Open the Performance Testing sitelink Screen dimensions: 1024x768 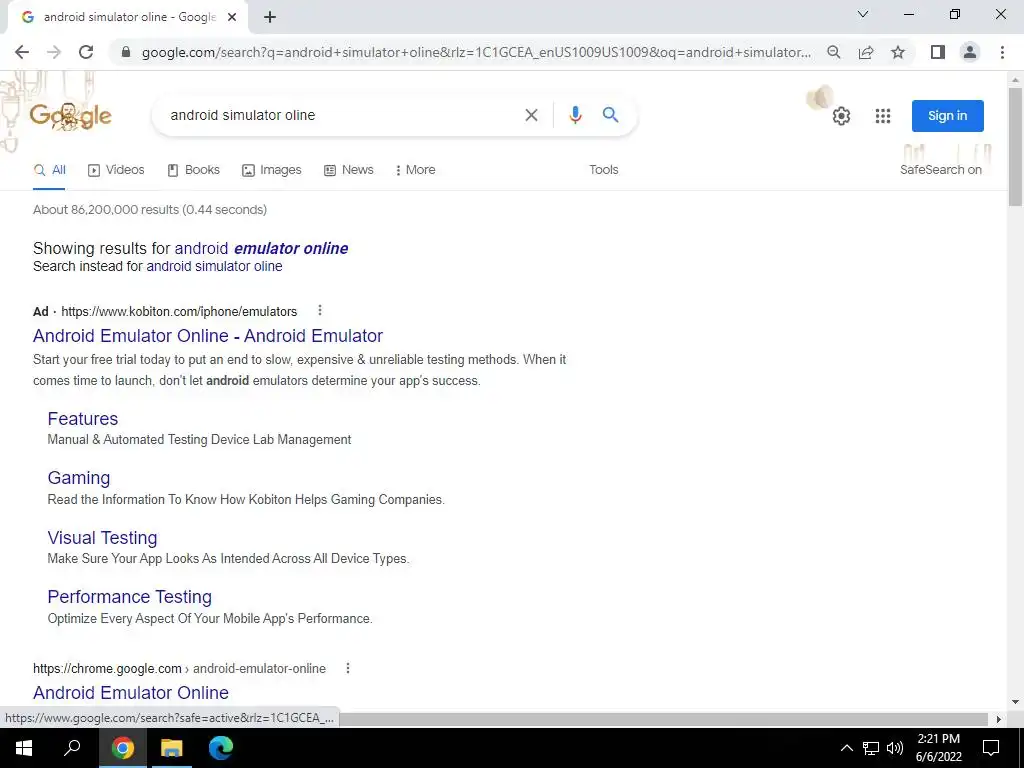[x=129, y=597]
